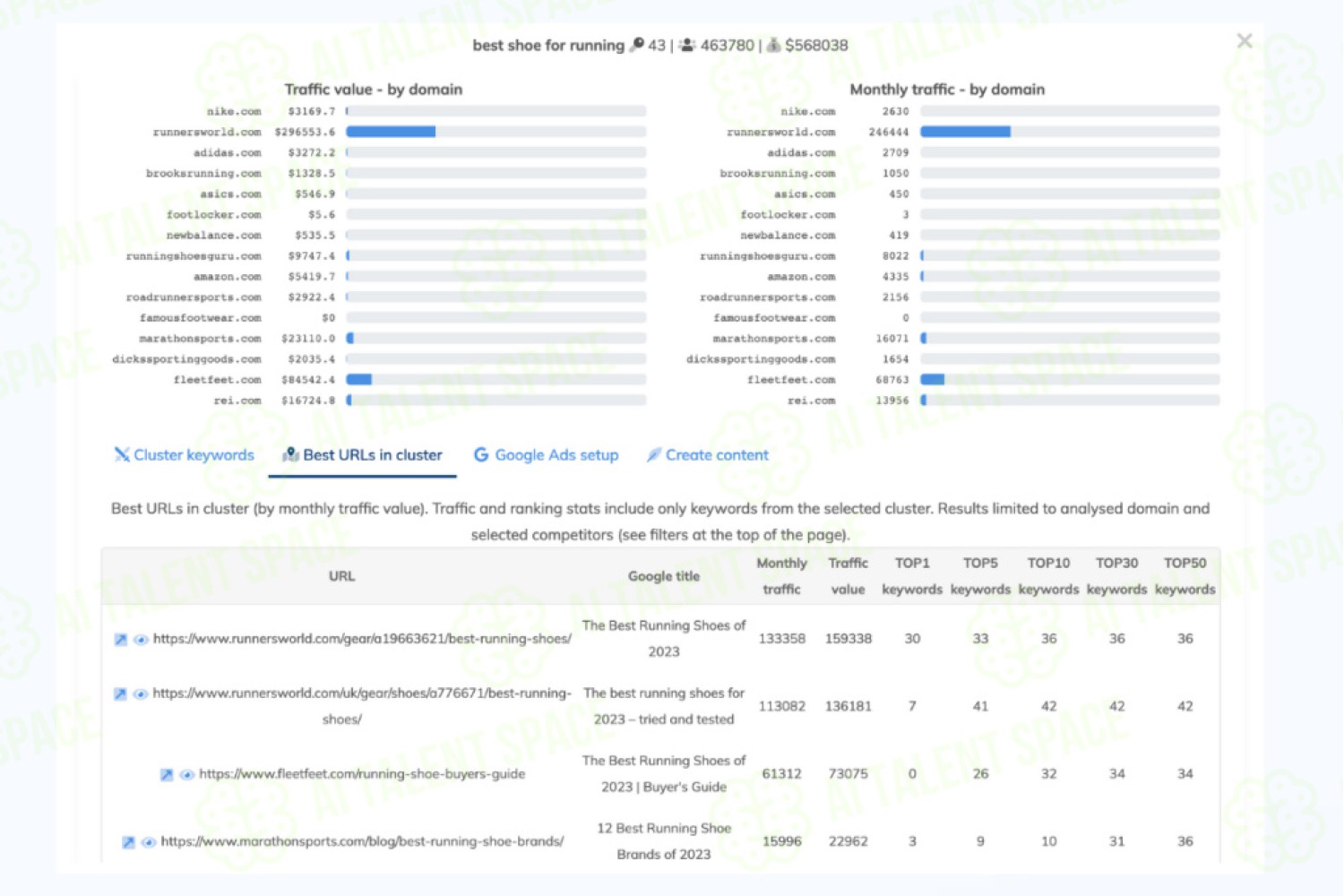Click the users traffic icon in header
Image resolution: width=1344 pixels, height=896 pixels.
[687, 45]
